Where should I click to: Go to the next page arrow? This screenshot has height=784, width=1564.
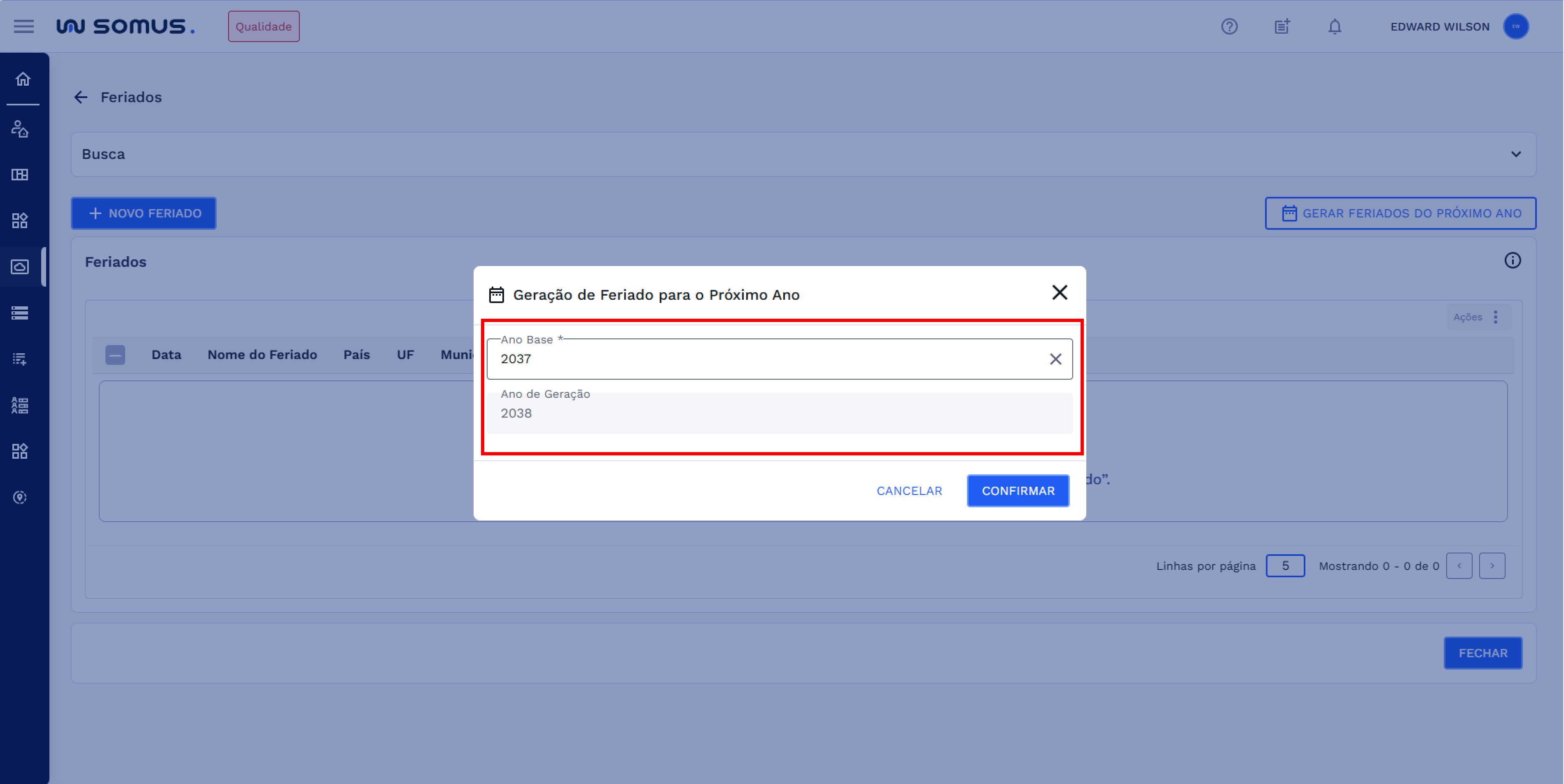coord(1492,565)
